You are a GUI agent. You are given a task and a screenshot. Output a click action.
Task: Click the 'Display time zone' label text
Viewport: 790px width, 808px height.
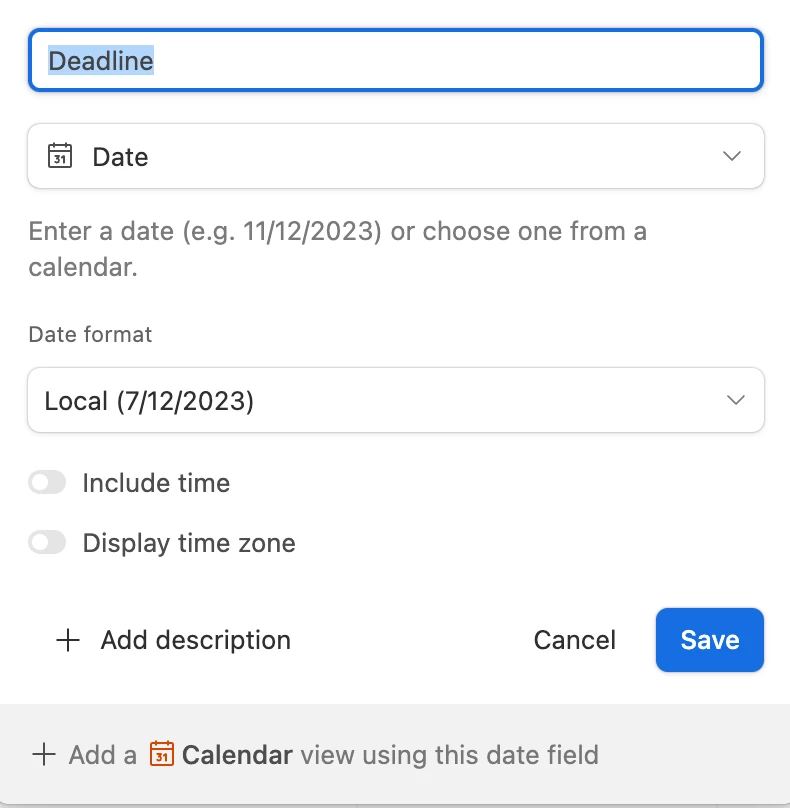pos(189,543)
